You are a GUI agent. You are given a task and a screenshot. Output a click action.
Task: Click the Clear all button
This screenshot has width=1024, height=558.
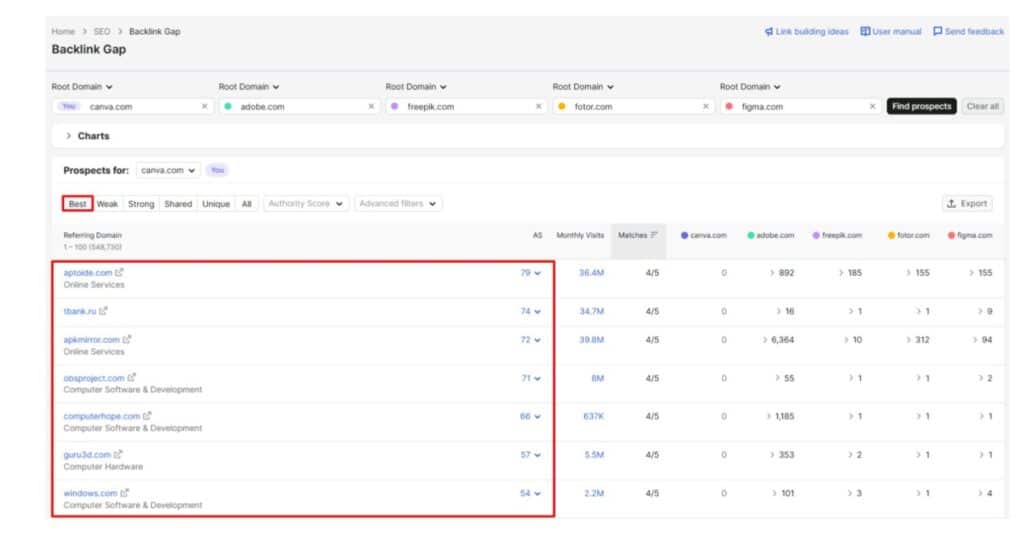point(982,107)
